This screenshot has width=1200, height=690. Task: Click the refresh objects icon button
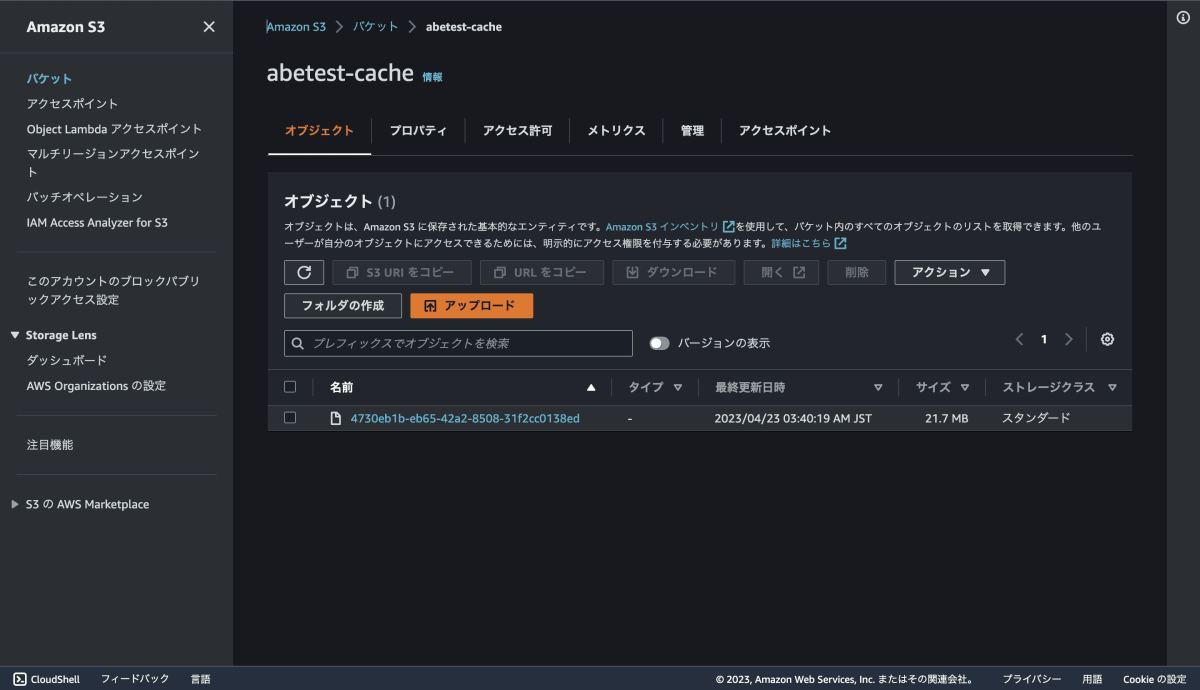coord(304,272)
